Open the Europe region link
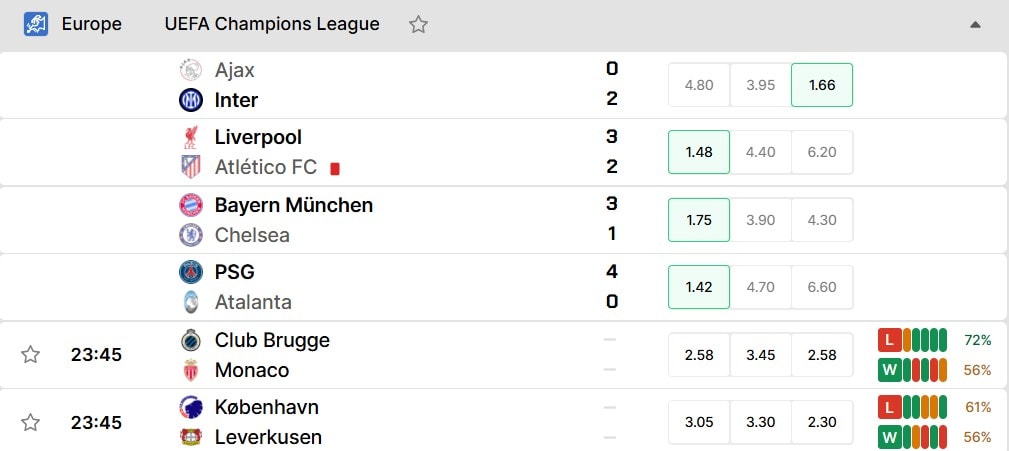 [x=91, y=24]
